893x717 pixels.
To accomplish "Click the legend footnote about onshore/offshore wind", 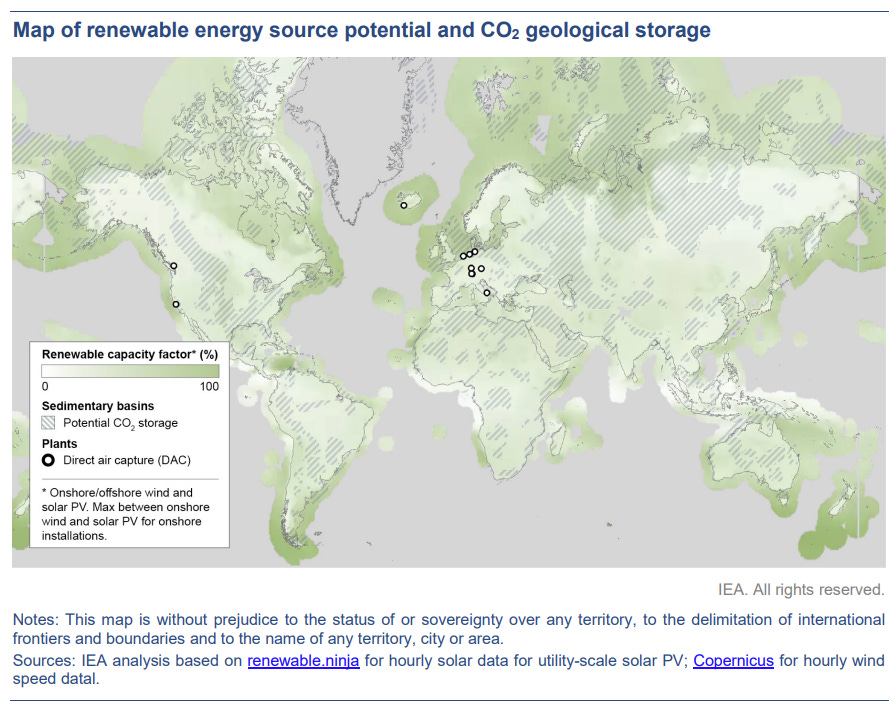I will tap(125, 514).
